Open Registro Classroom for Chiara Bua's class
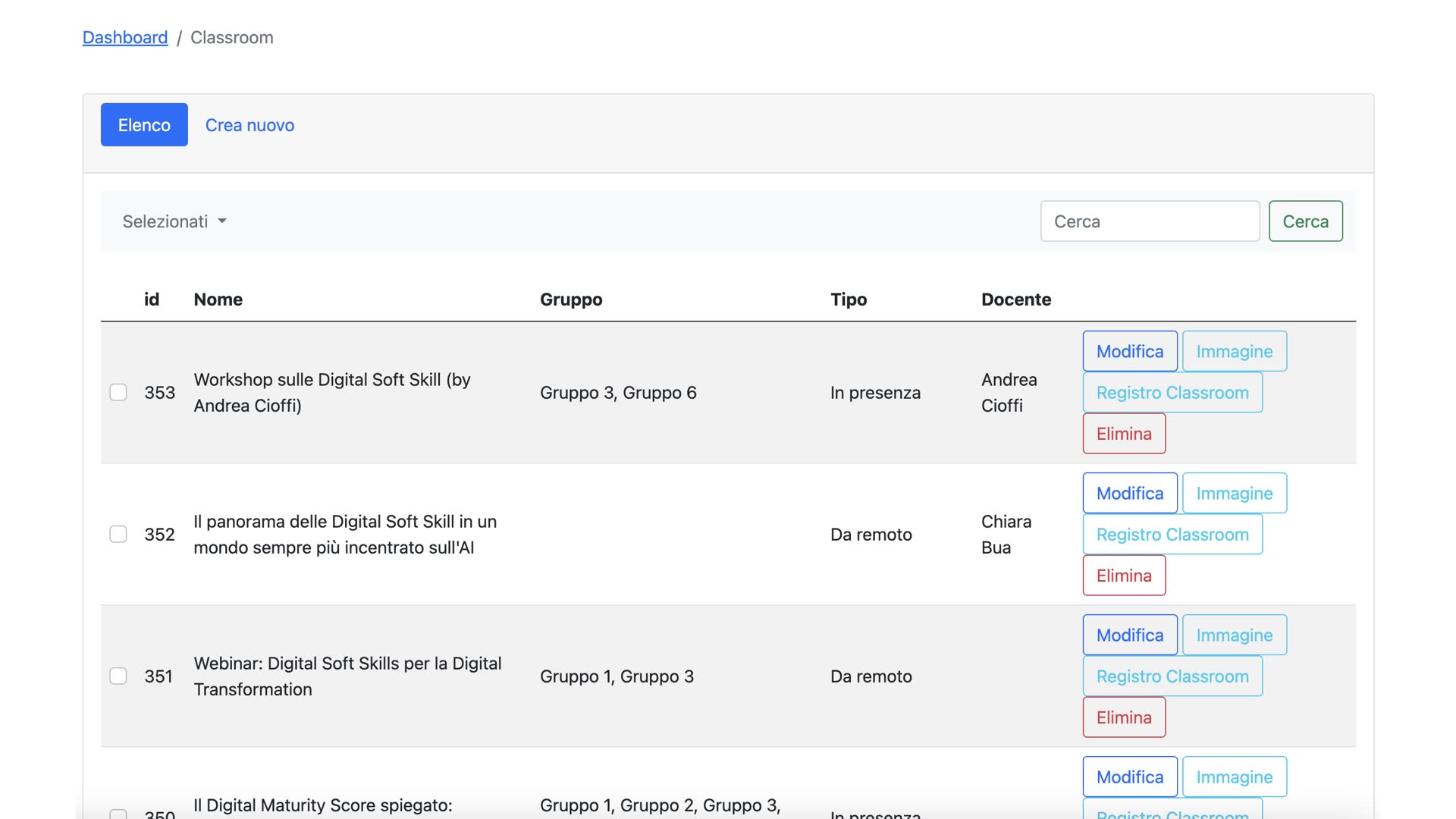The height and width of the screenshot is (819, 1456). coord(1172,535)
